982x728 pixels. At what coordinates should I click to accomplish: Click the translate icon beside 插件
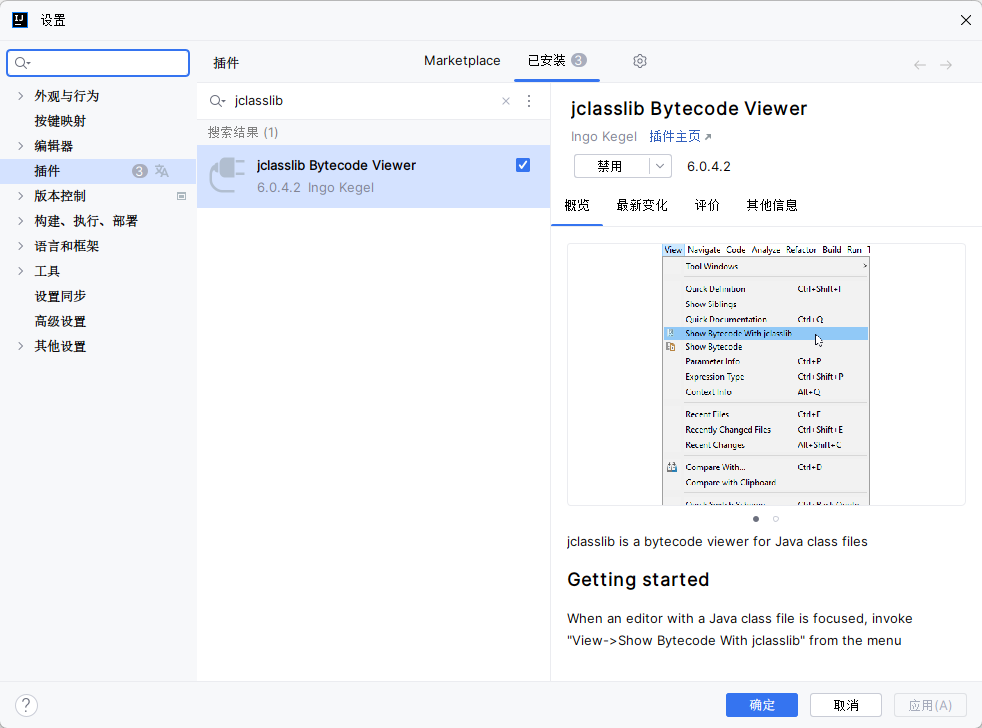coord(162,171)
